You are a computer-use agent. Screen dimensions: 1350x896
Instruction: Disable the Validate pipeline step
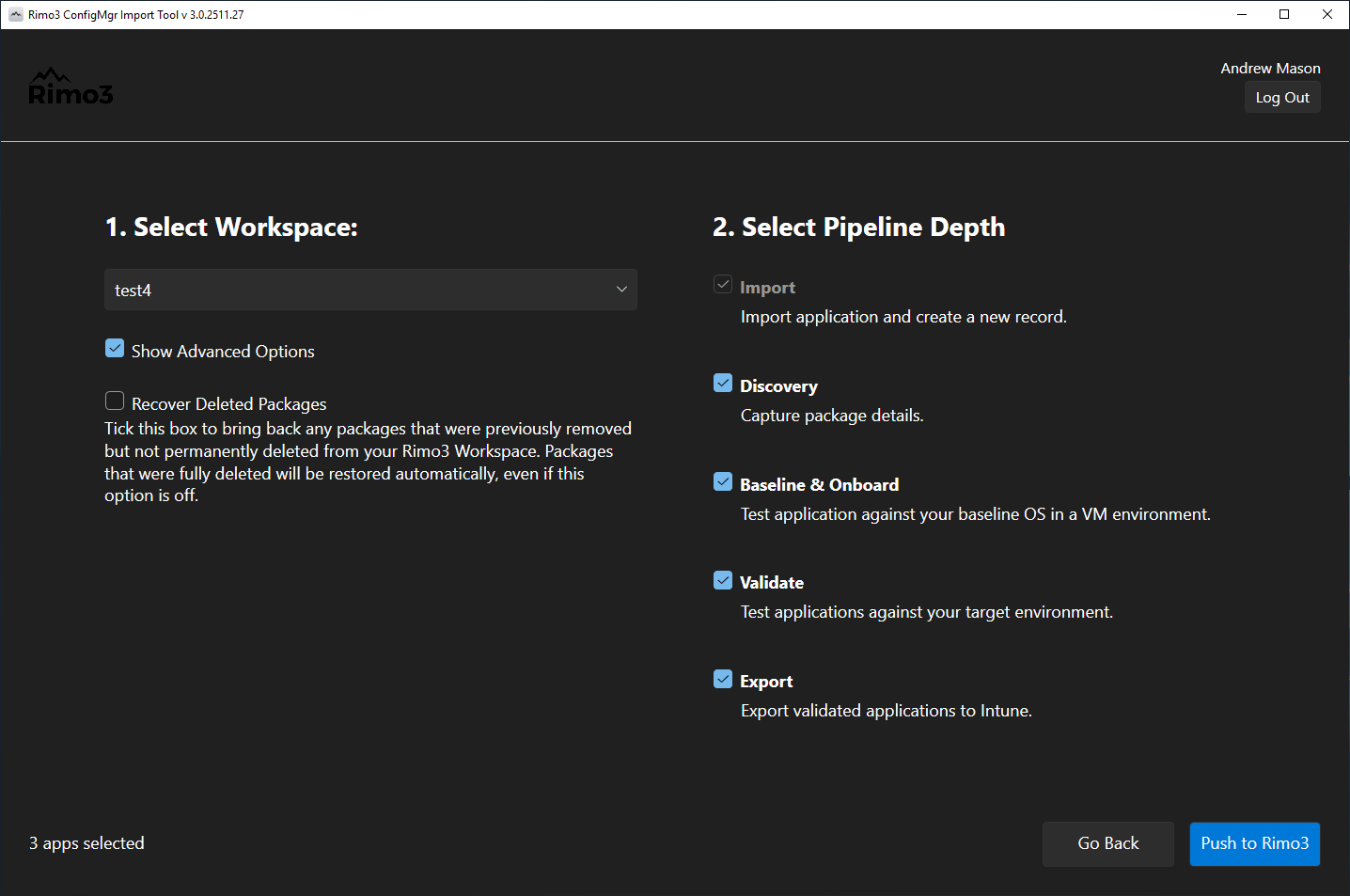(723, 580)
